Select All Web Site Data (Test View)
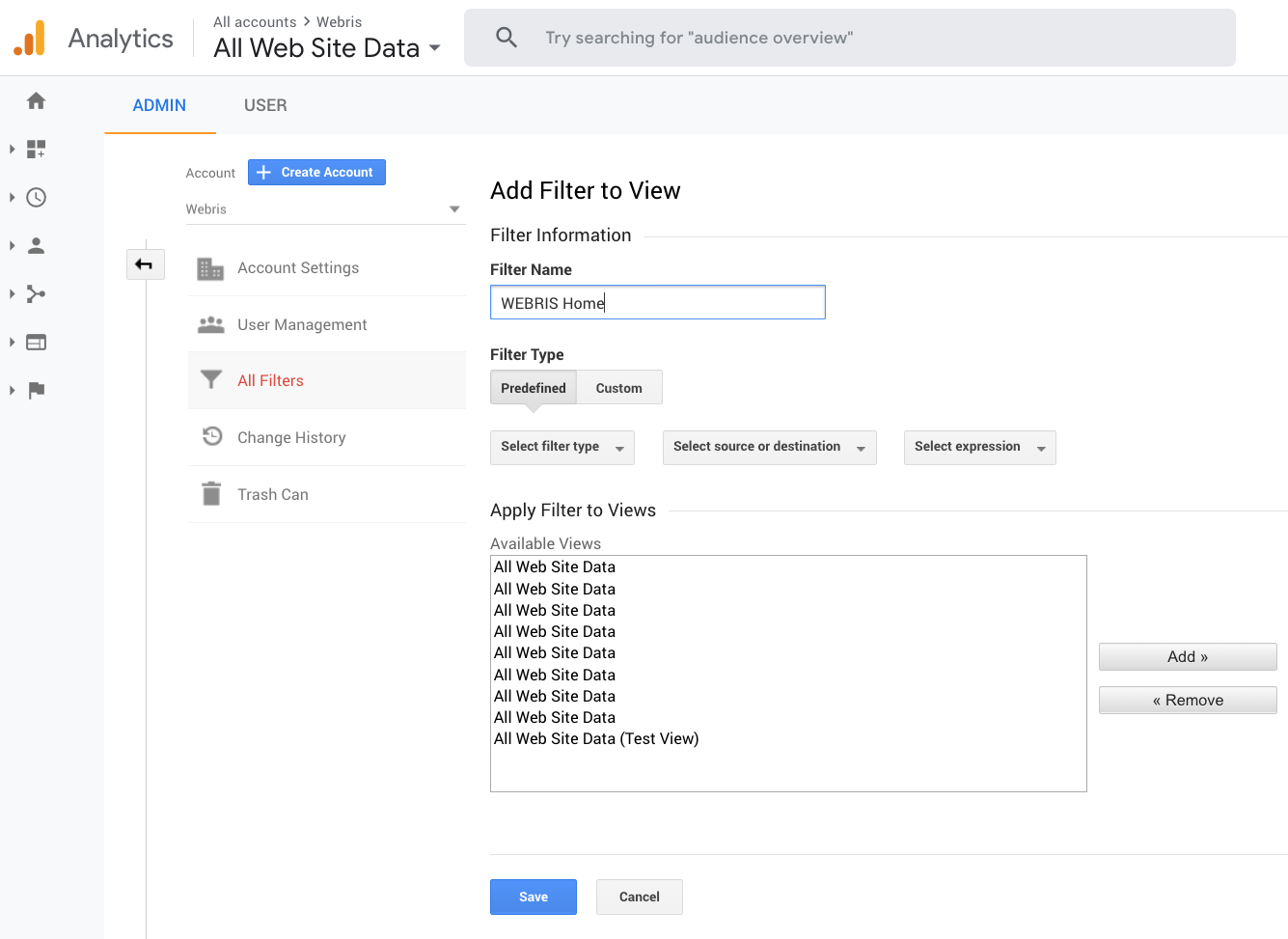Image resolution: width=1288 pixels, height=939 pixels. pos(596,739)
